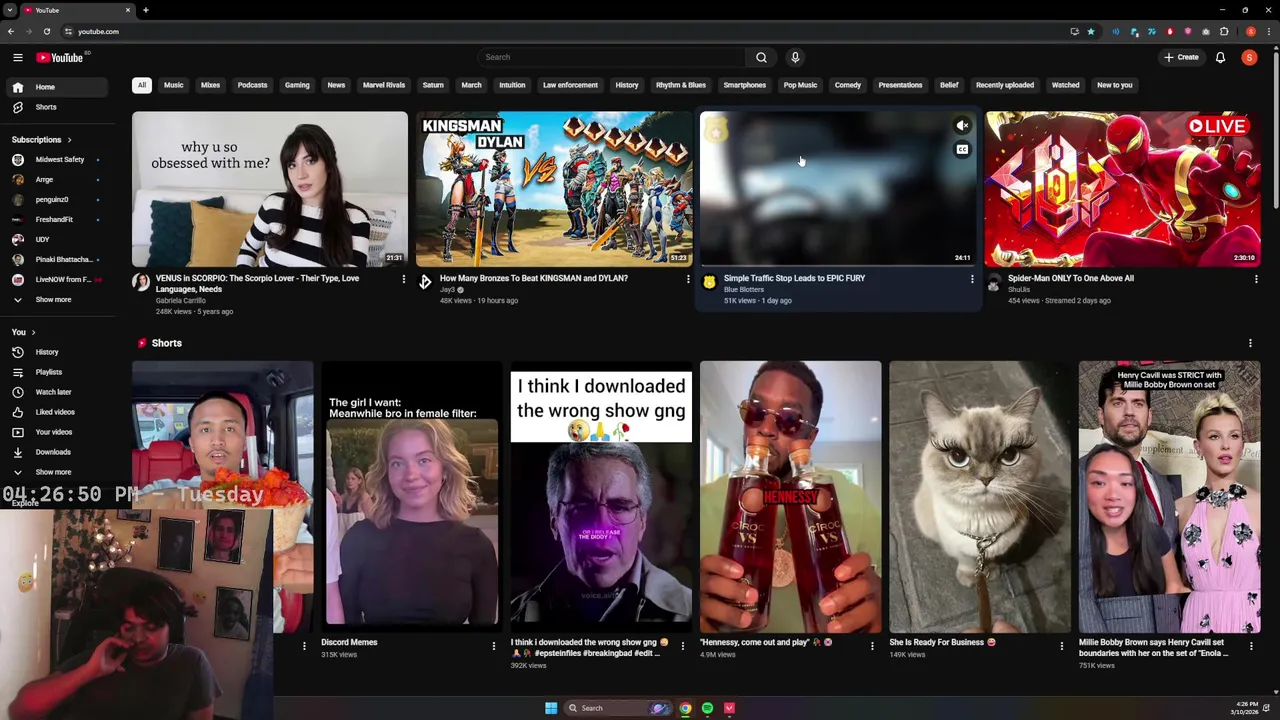The width and height of the screenshot is (1280, 720).
Task: Open options menu for Spider-Man ONLY video
Action: (1256, 279)
